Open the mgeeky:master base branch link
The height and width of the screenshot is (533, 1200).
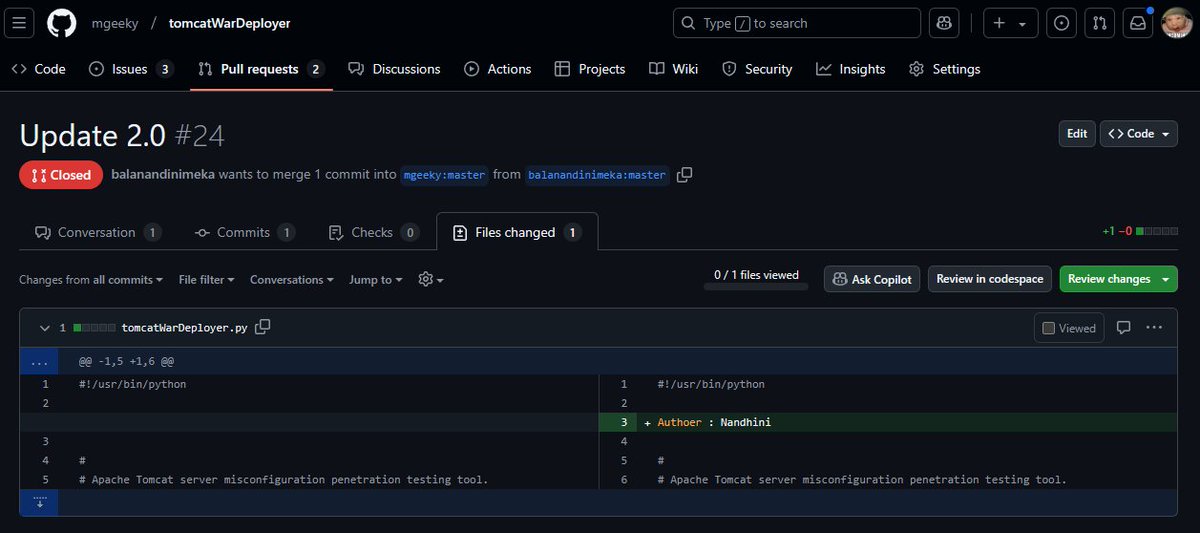445,175
